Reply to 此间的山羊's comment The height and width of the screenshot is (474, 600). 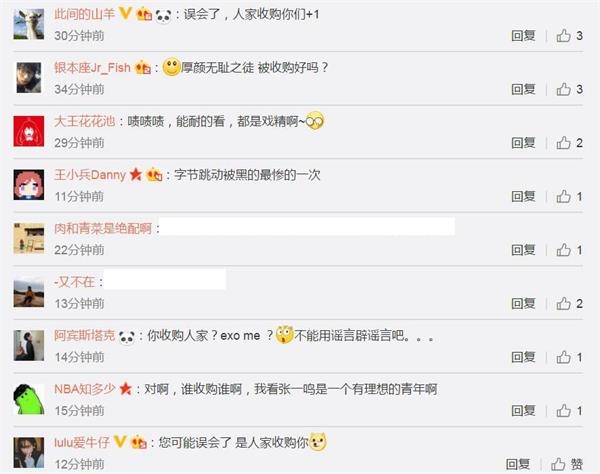523,36
